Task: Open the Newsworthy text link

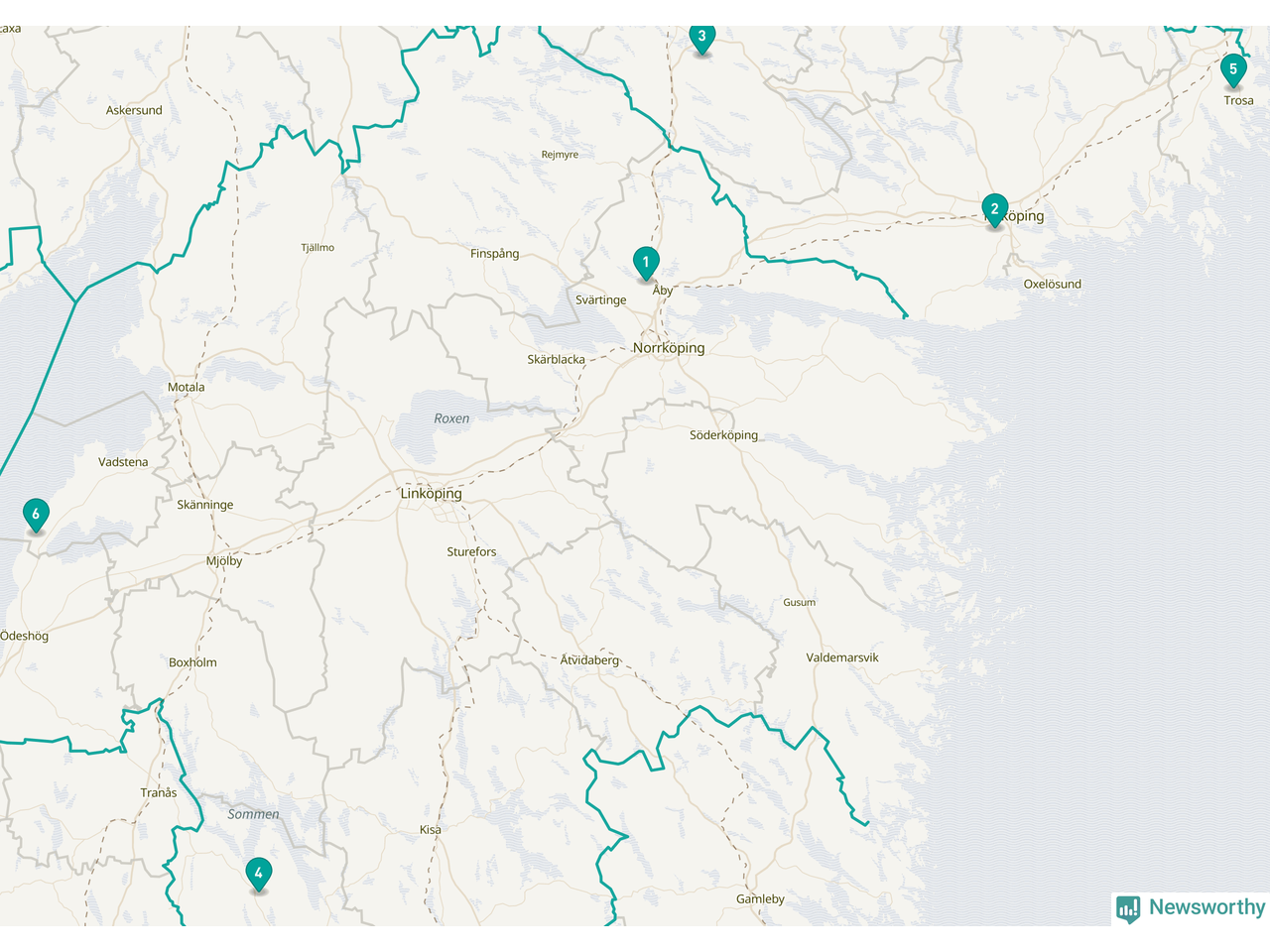Action: click(x=1206, y=907)
